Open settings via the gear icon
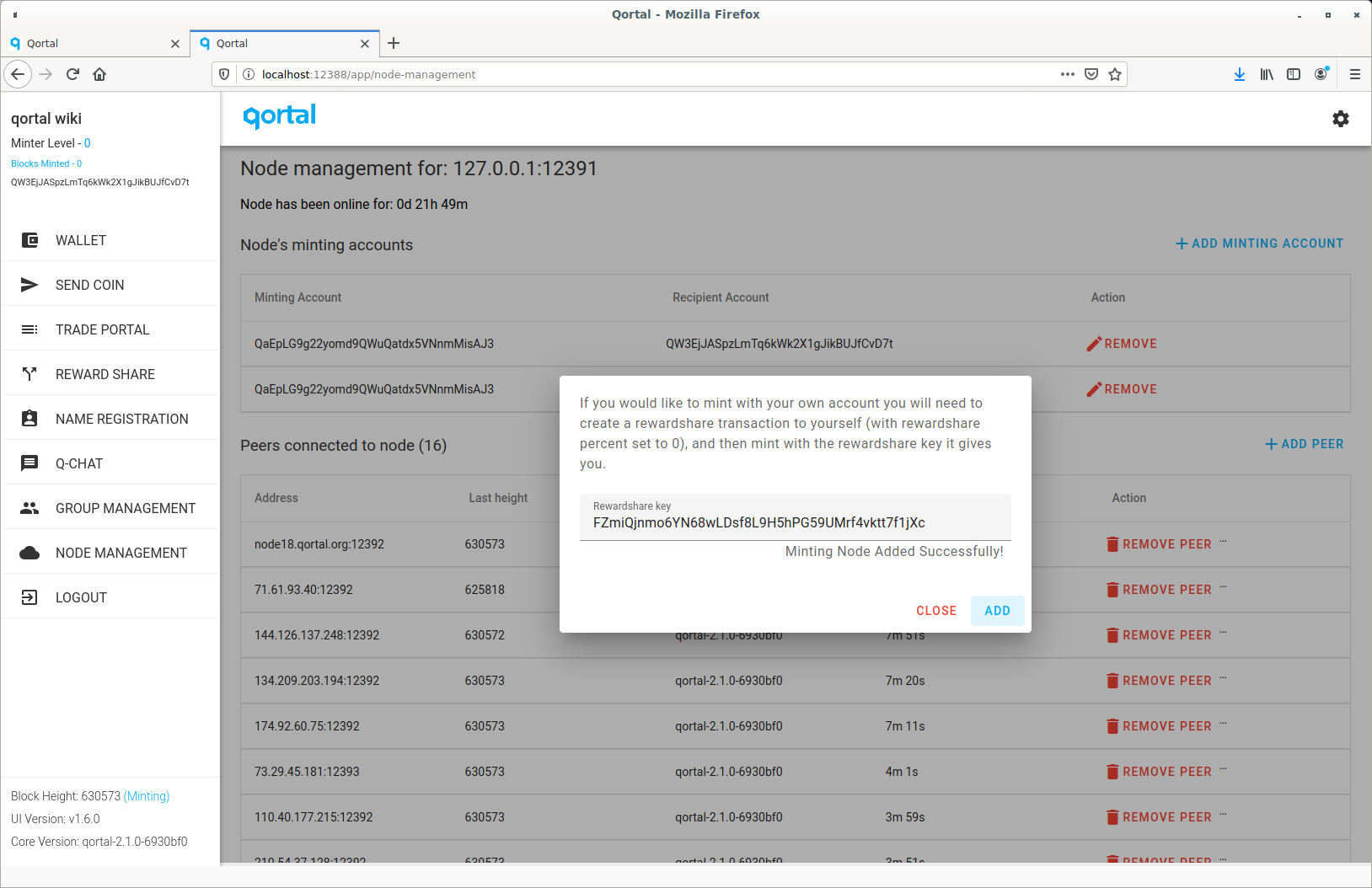 tap(1341, 119)
